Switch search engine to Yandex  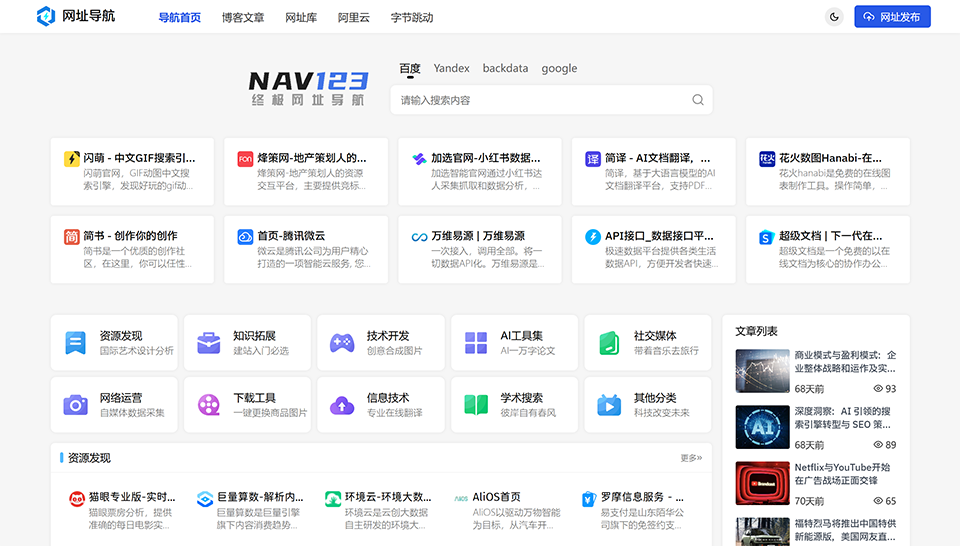pyautogui.click(x=451, y=69)
